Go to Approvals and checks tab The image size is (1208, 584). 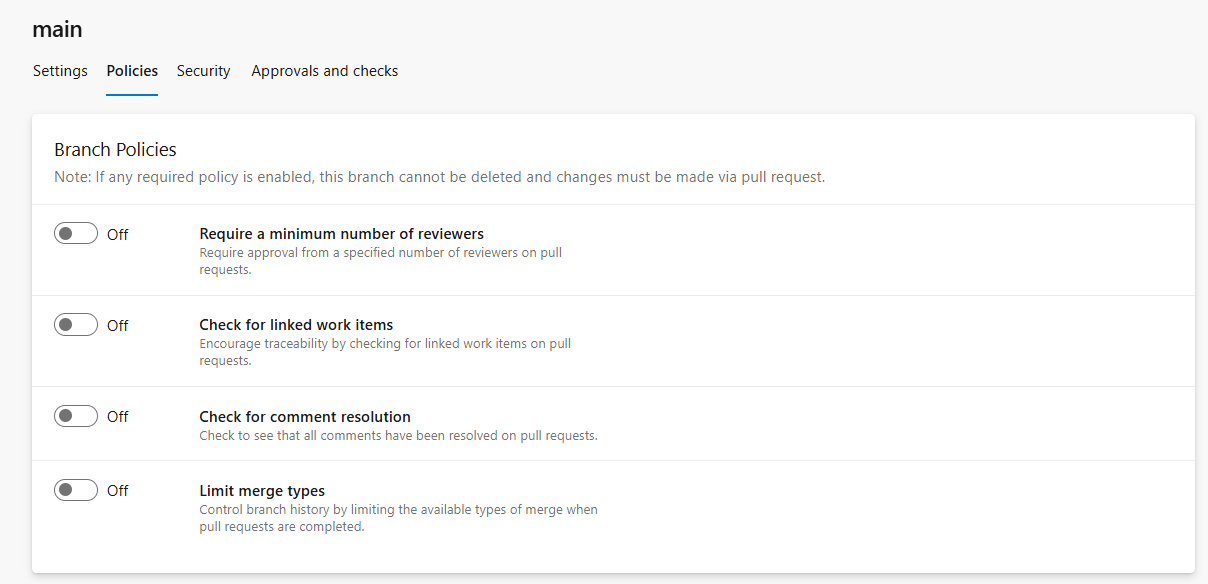[x=325, y=71]
